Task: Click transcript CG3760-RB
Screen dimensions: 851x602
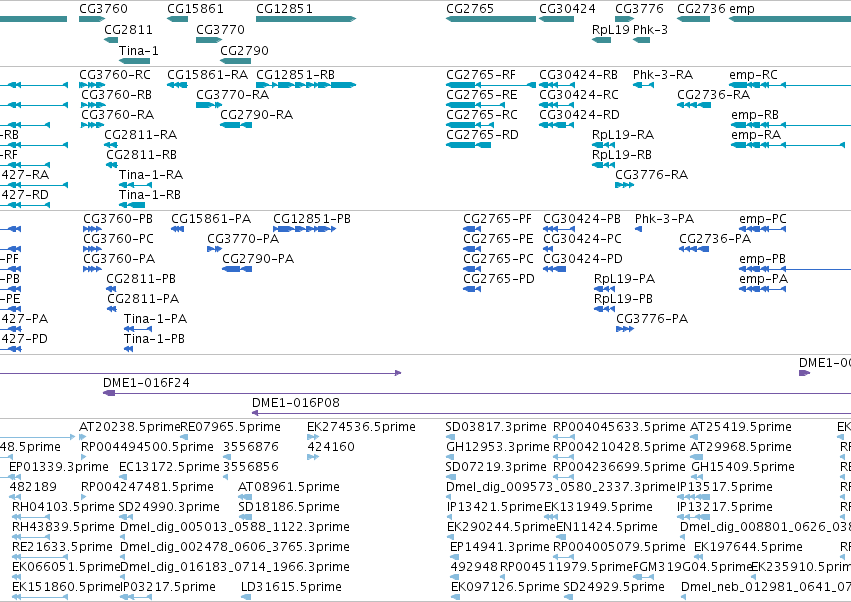Action: click(93, 105)
